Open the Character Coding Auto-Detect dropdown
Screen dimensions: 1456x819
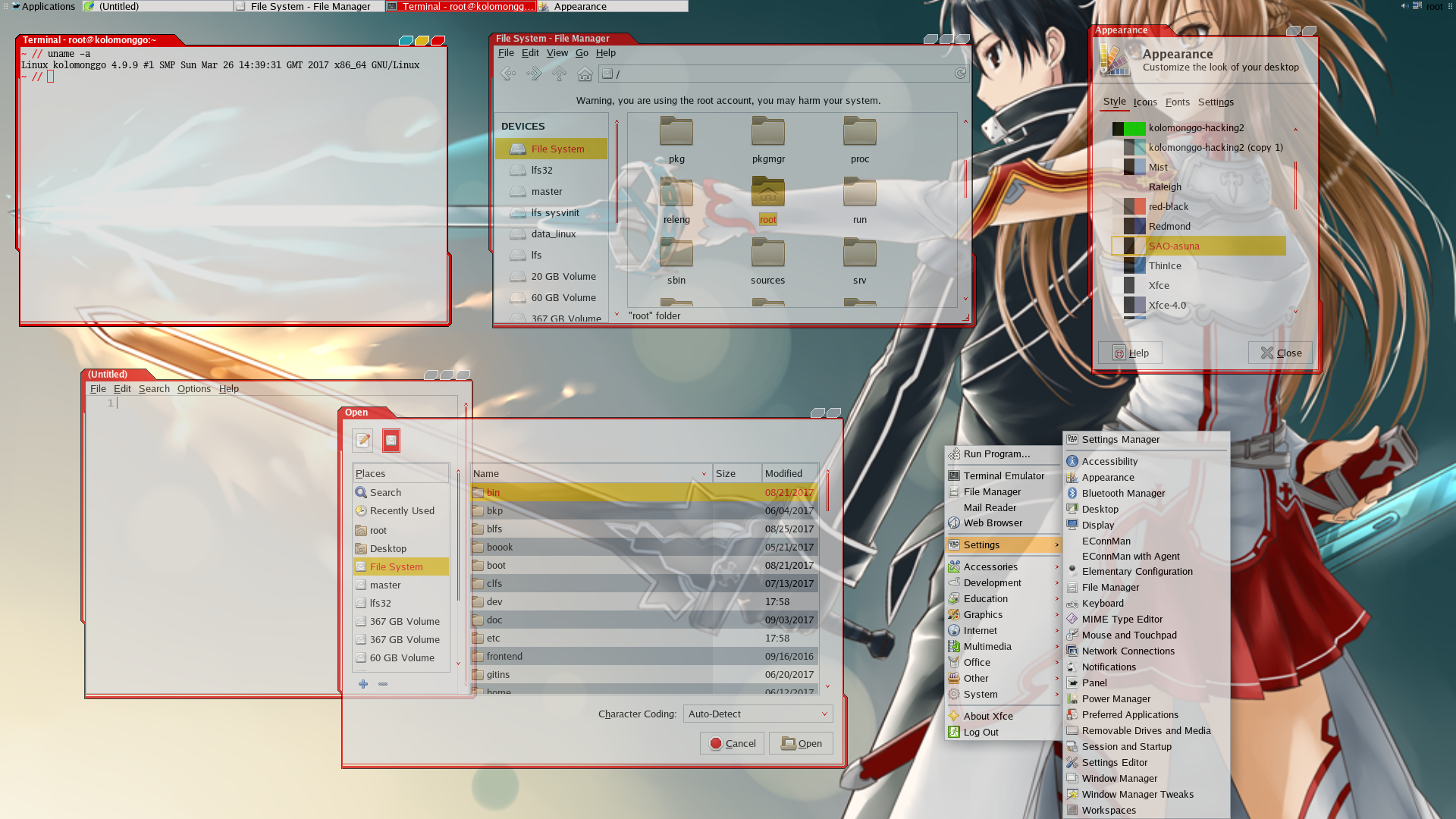pyautogui.click(x=758, y=714)
